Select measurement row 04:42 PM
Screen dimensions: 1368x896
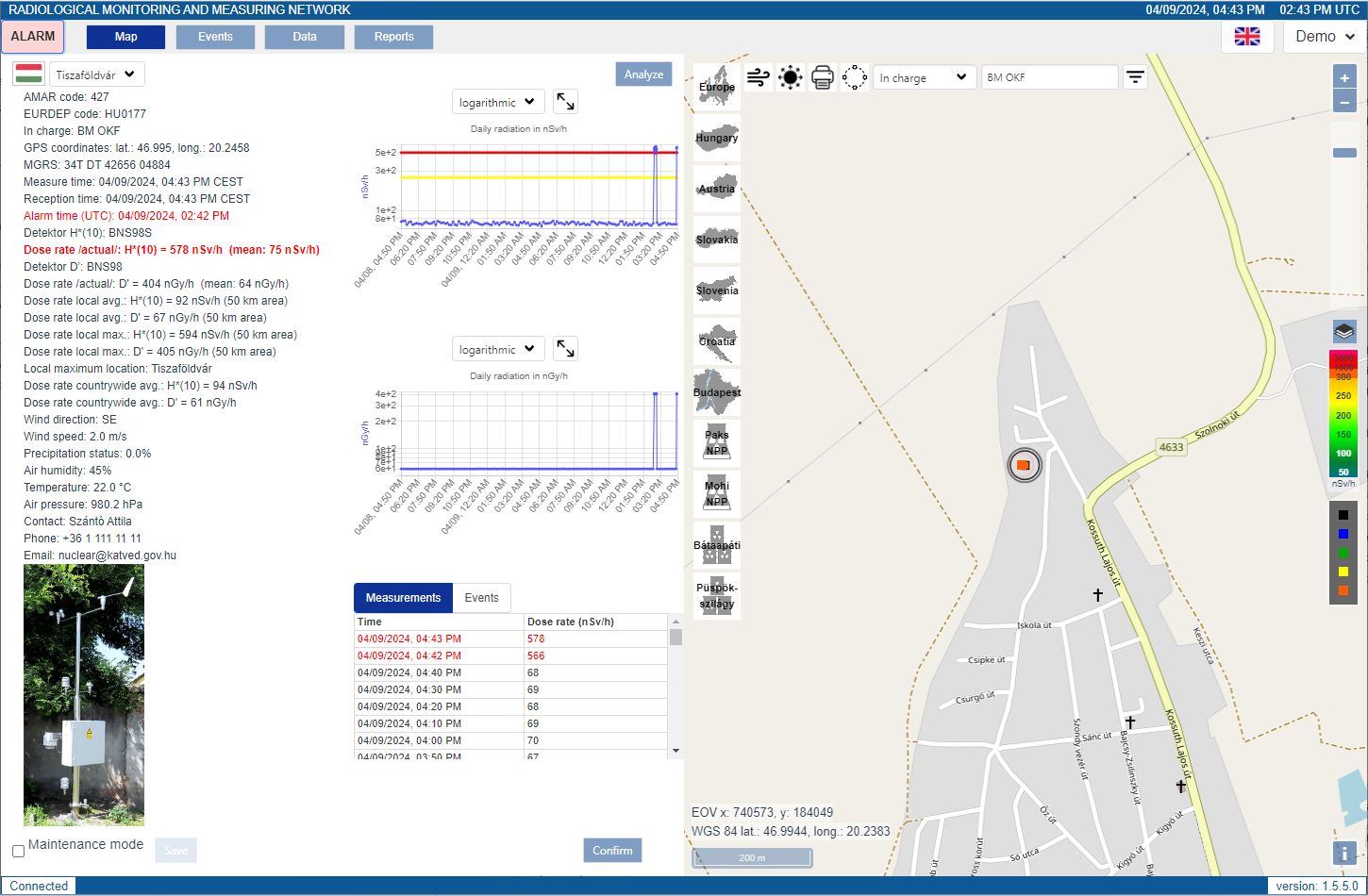pyautogui.click(x=510, y=655)
